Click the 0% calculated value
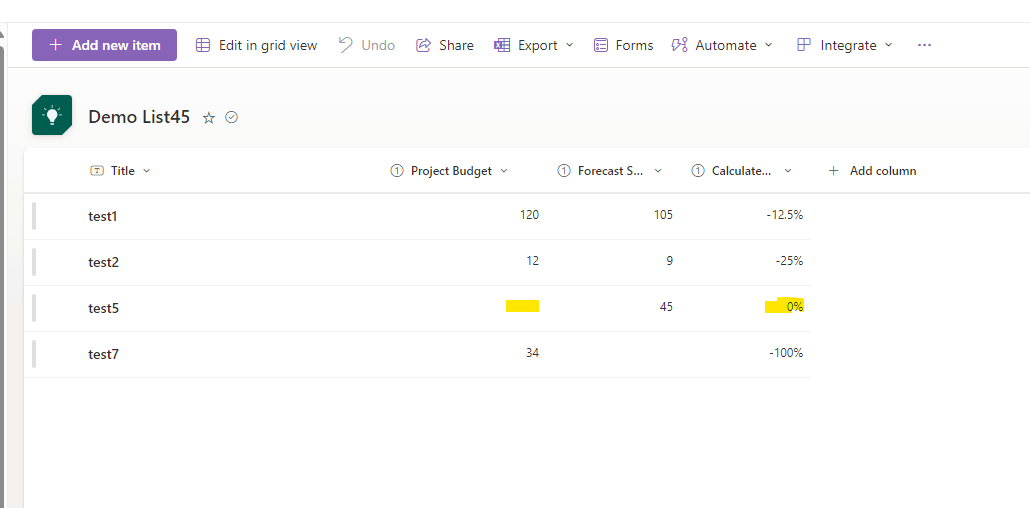This screenshot has width=1030, height=508. coord(795,306)
